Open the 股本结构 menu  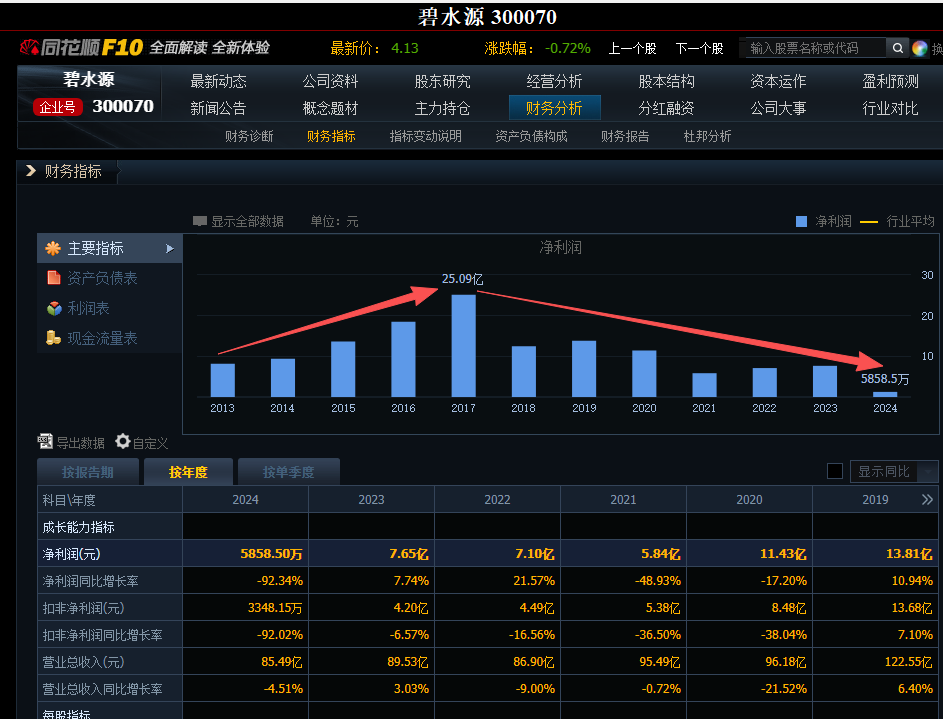click(666, 81)
